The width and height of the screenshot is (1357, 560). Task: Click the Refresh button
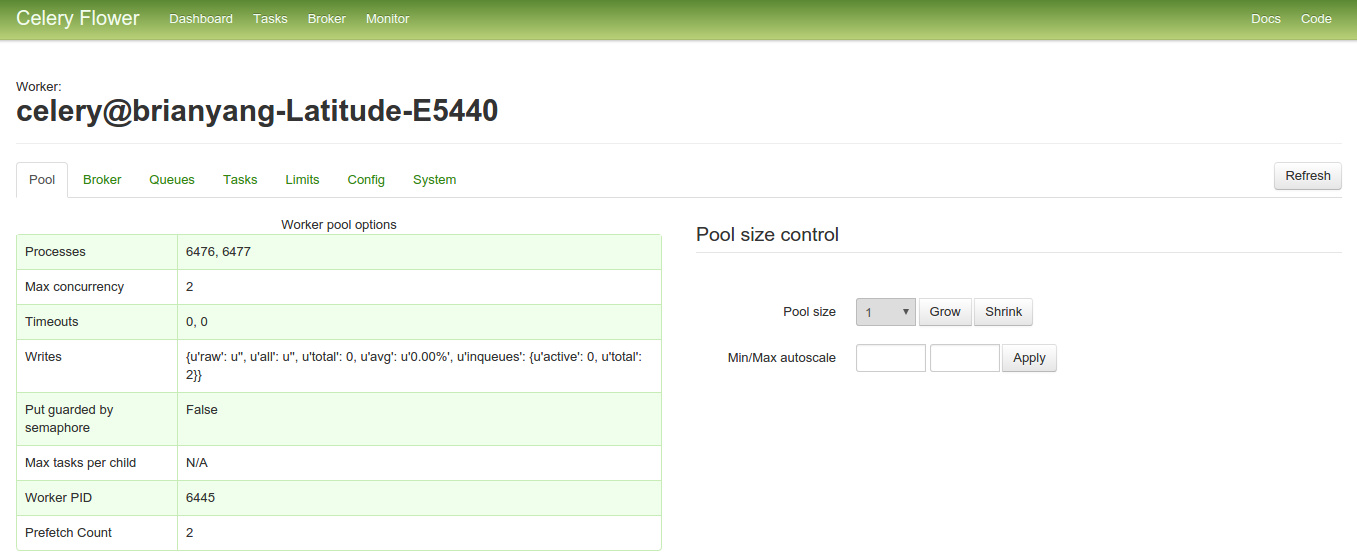coord(1308,176)
